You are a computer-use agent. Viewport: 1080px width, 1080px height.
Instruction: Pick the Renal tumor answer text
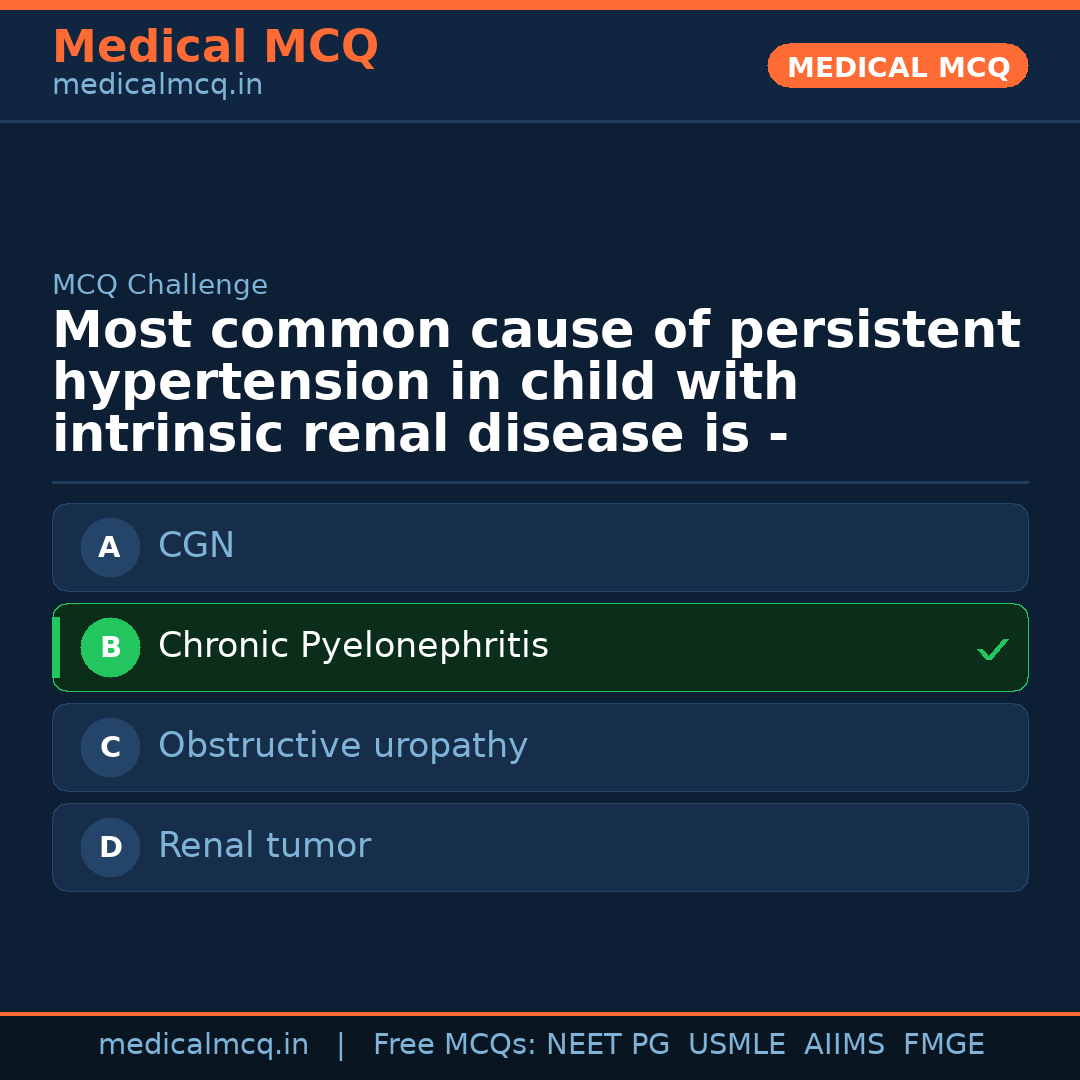pos(264,846)
